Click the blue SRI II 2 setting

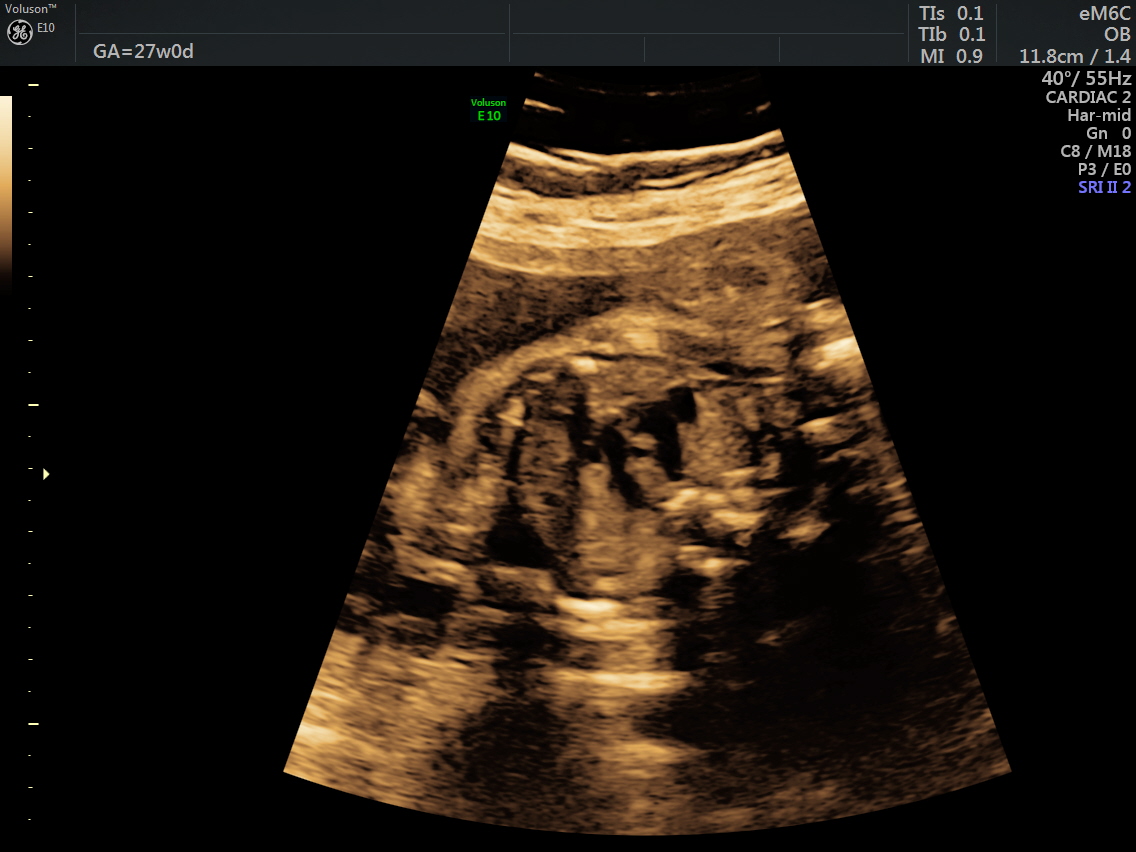coord(1104,187)
